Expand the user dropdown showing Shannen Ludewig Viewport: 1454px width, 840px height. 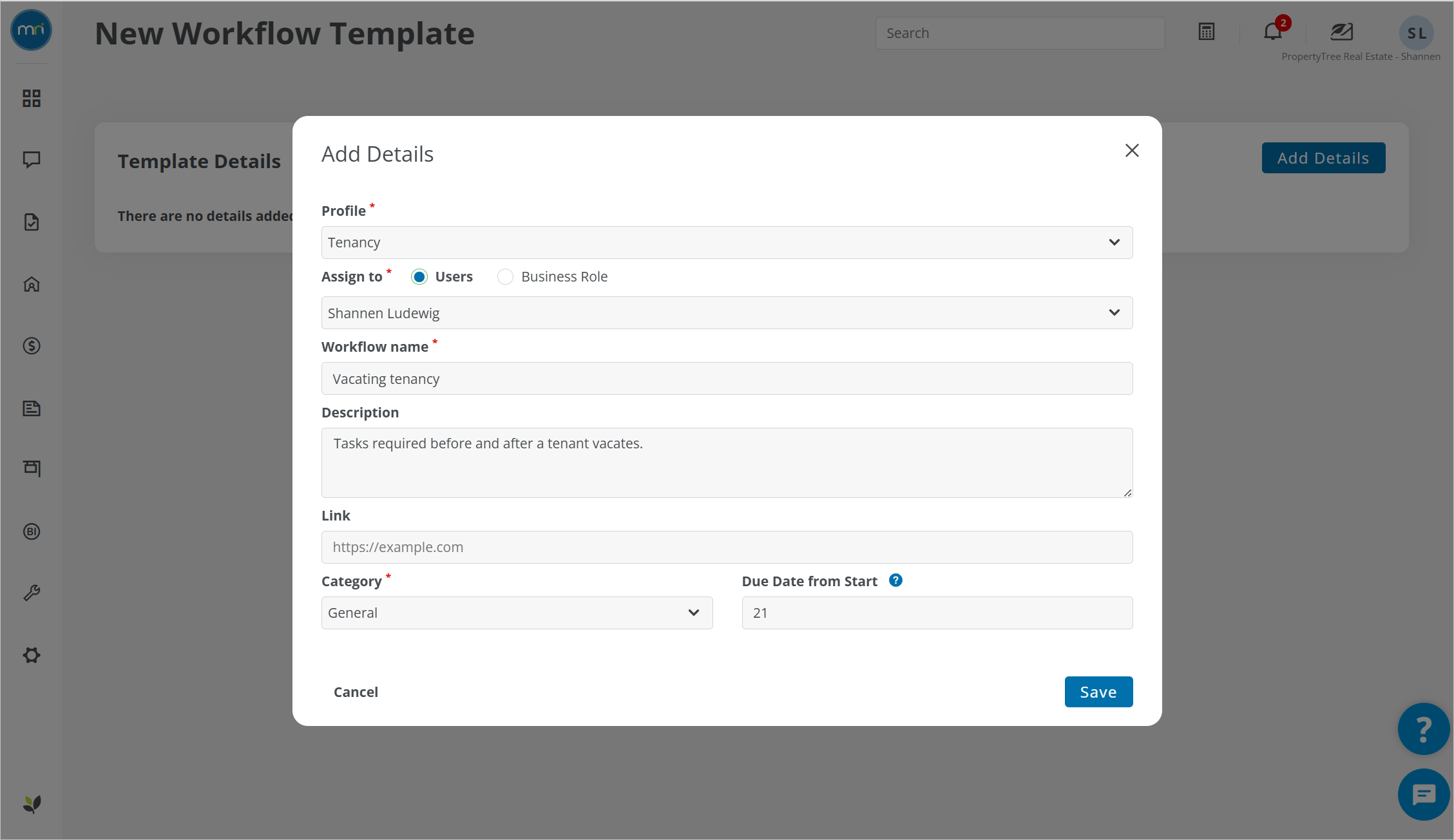tap(727, 313)
